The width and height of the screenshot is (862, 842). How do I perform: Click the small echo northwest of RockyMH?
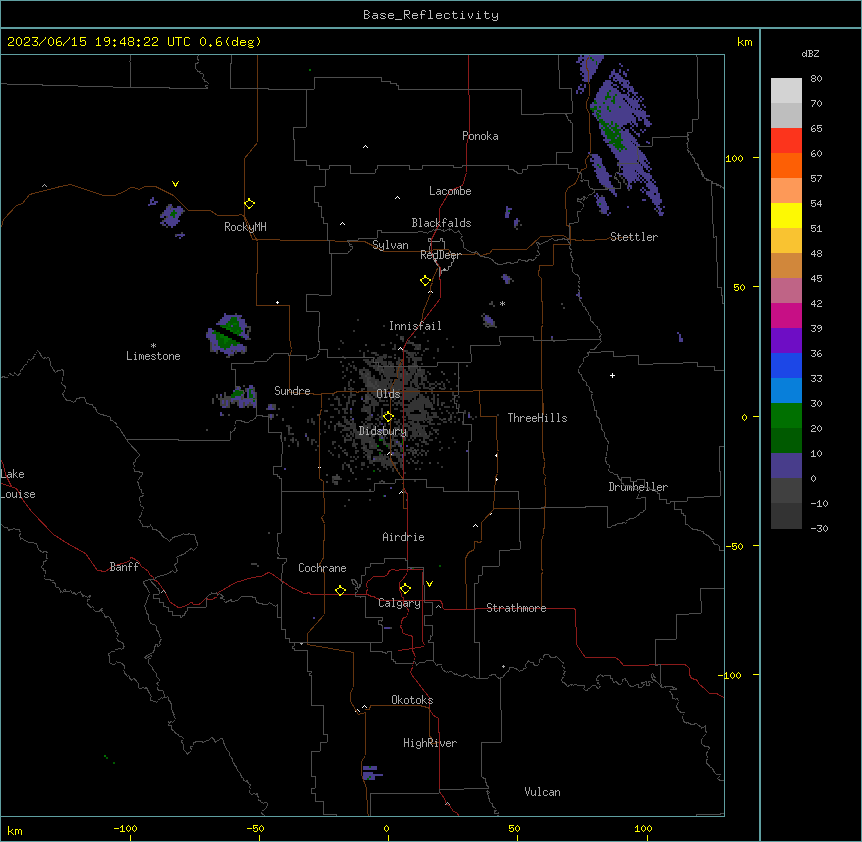click(x=172, y=215)
